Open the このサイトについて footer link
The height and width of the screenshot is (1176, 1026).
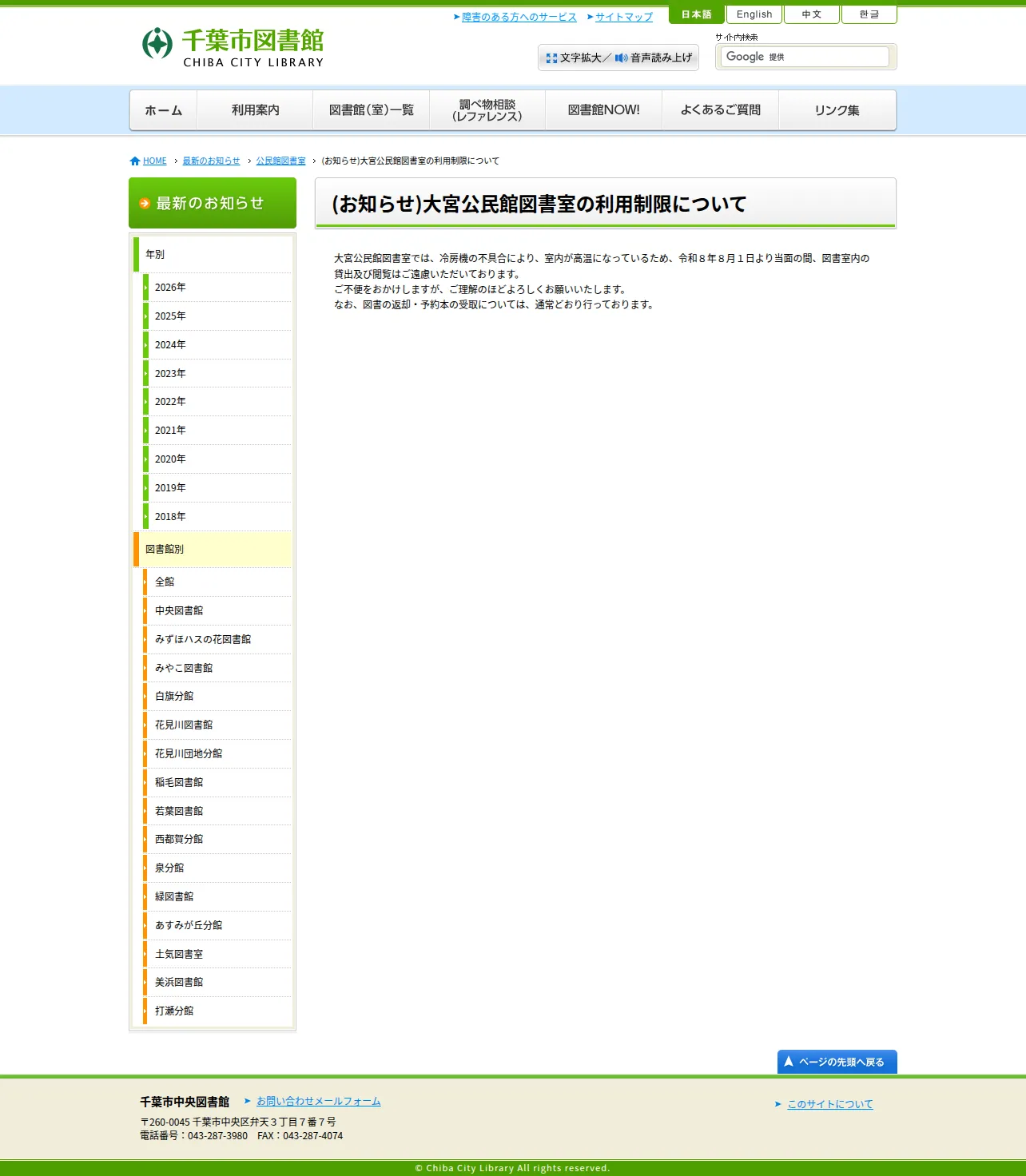pyautogui.click(x=830, y=1104)
